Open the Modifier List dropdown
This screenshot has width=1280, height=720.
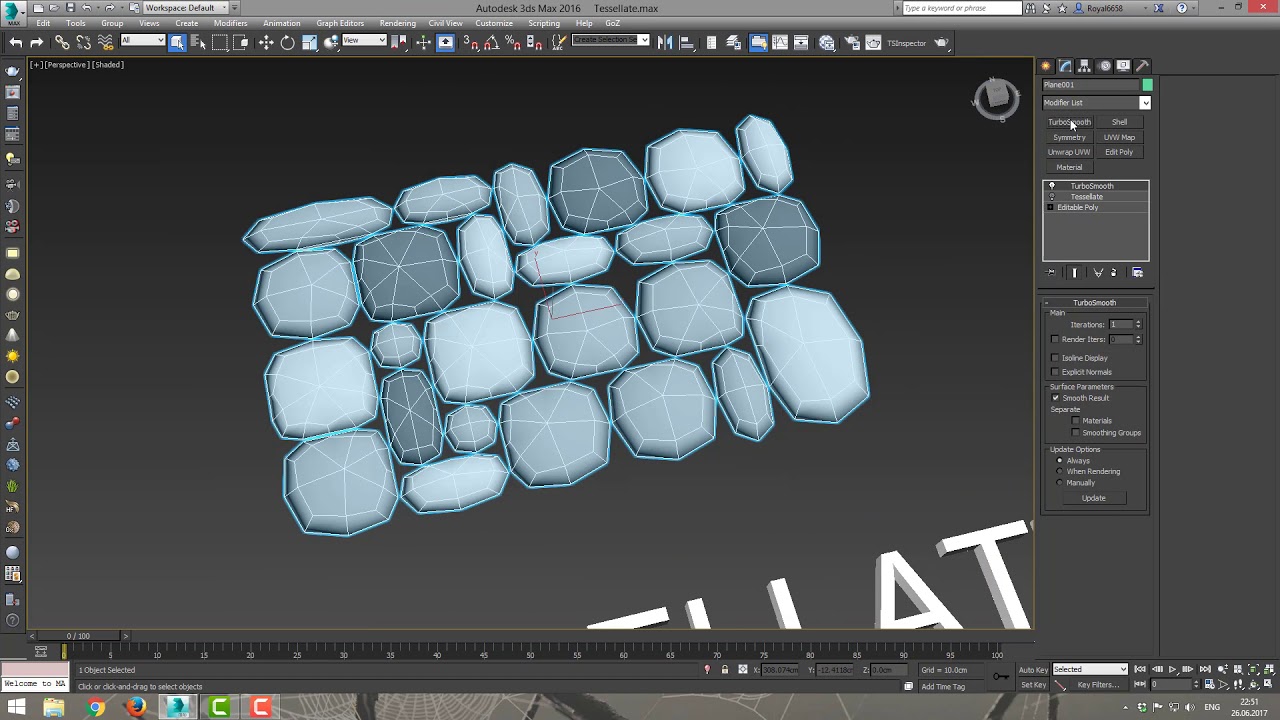[1096, 102]
